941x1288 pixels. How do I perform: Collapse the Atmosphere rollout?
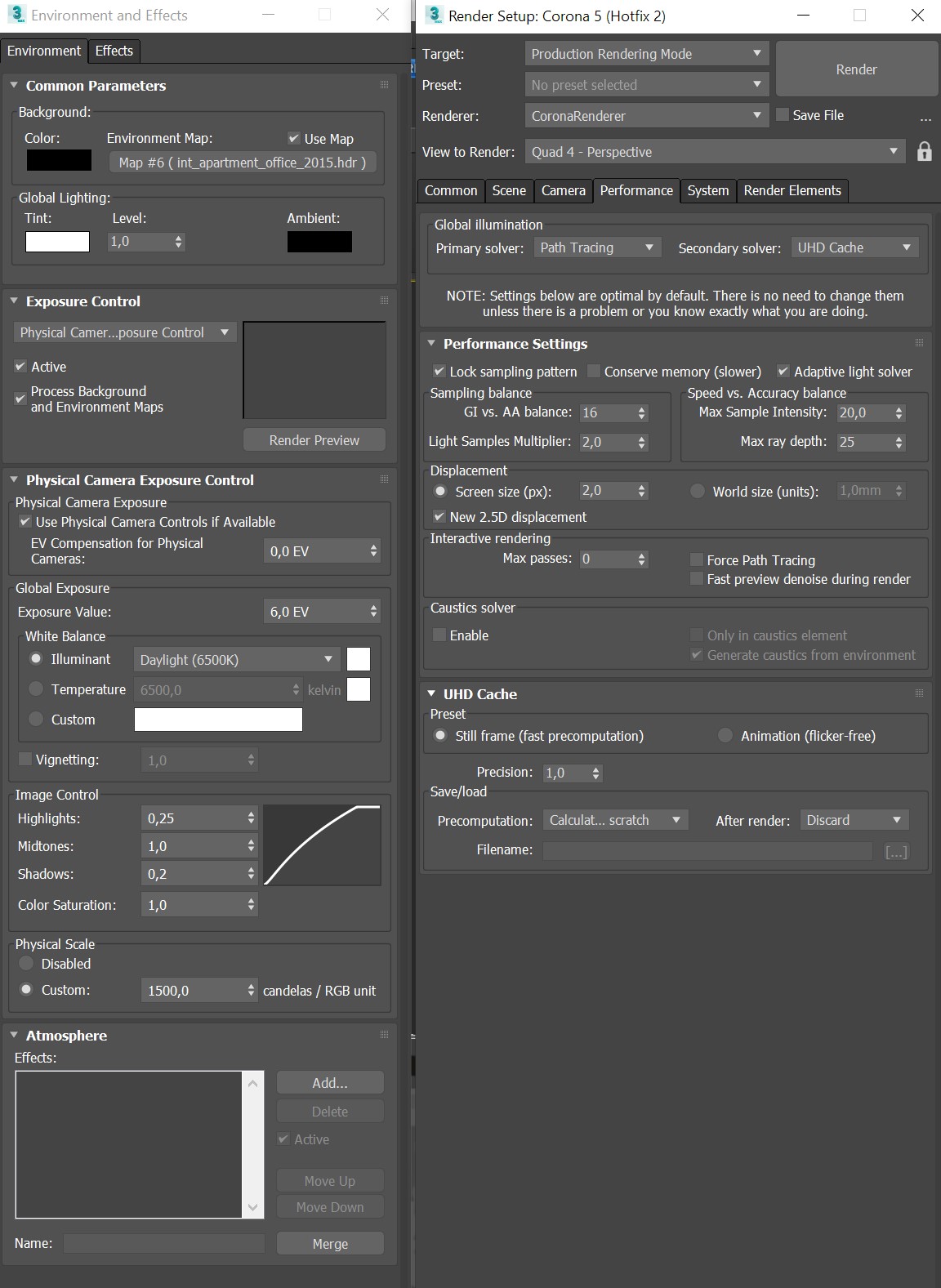pos(14,1035)
